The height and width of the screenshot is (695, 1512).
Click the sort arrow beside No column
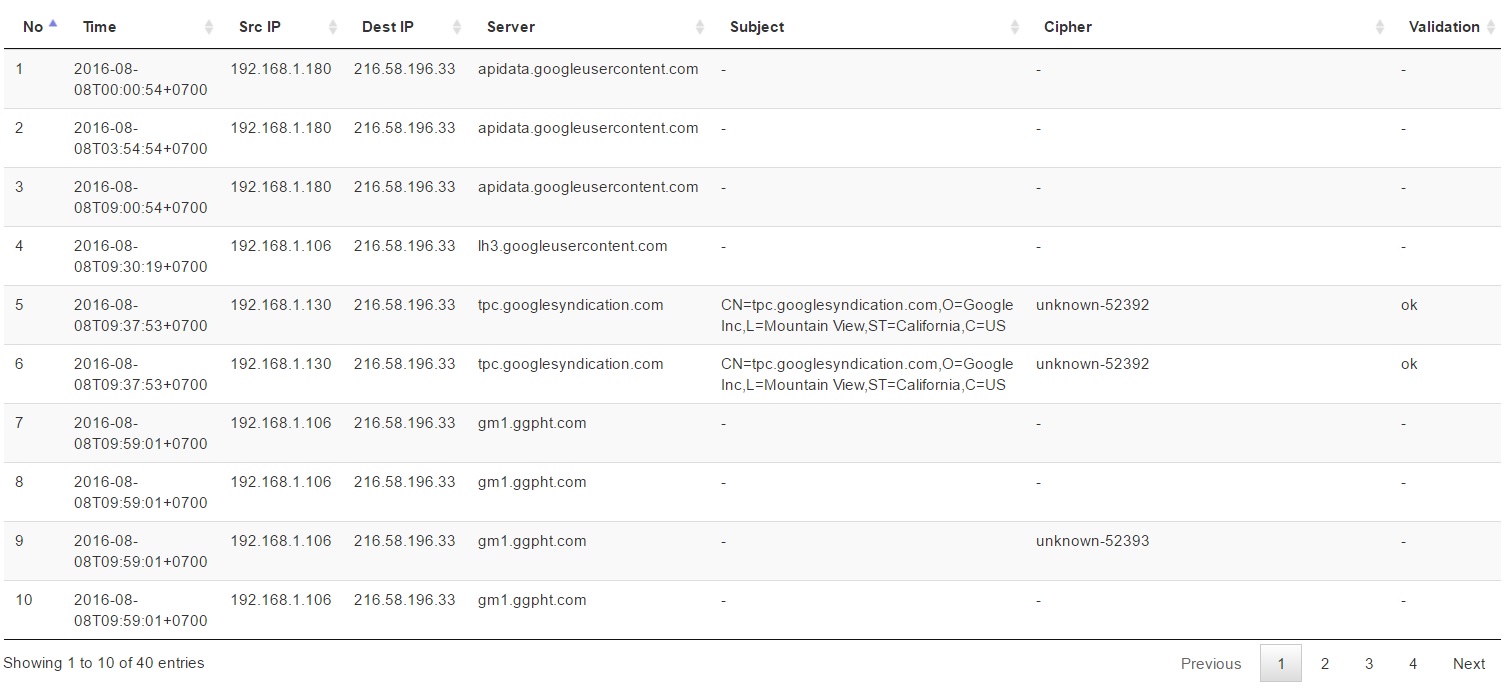(53, 23)
